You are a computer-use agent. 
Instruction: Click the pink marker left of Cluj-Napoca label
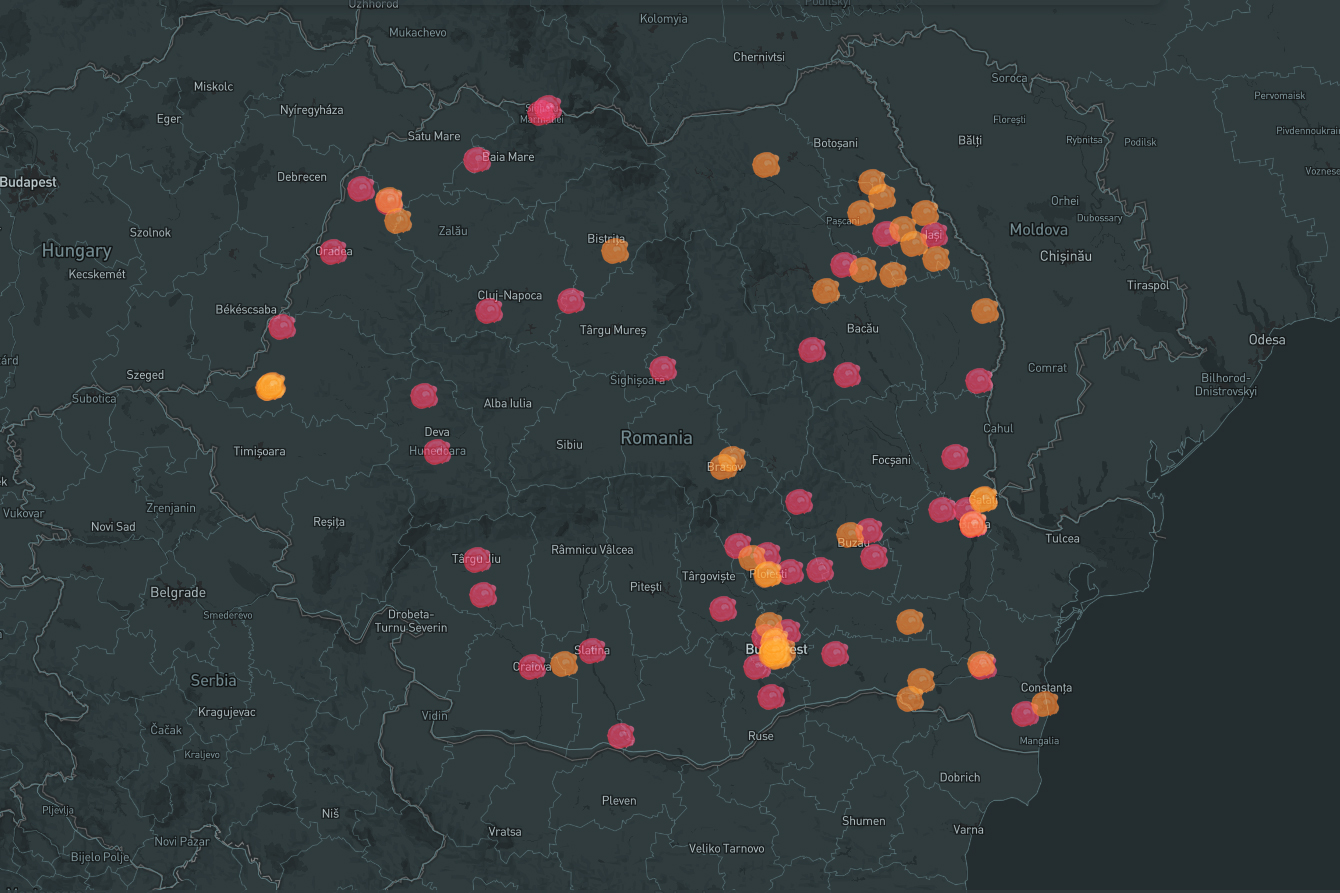tap(489, 311)
